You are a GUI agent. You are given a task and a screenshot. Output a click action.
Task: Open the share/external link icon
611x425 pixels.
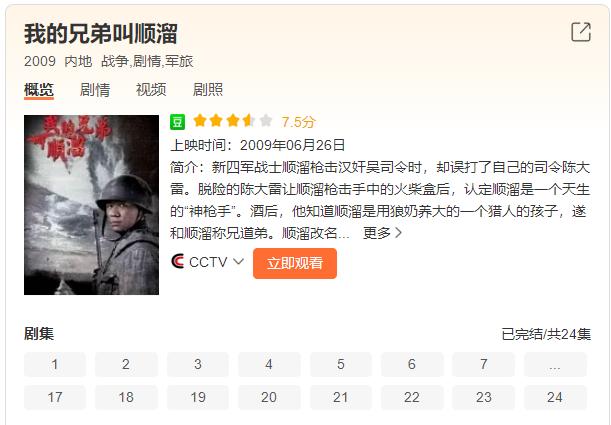point(581,32)
